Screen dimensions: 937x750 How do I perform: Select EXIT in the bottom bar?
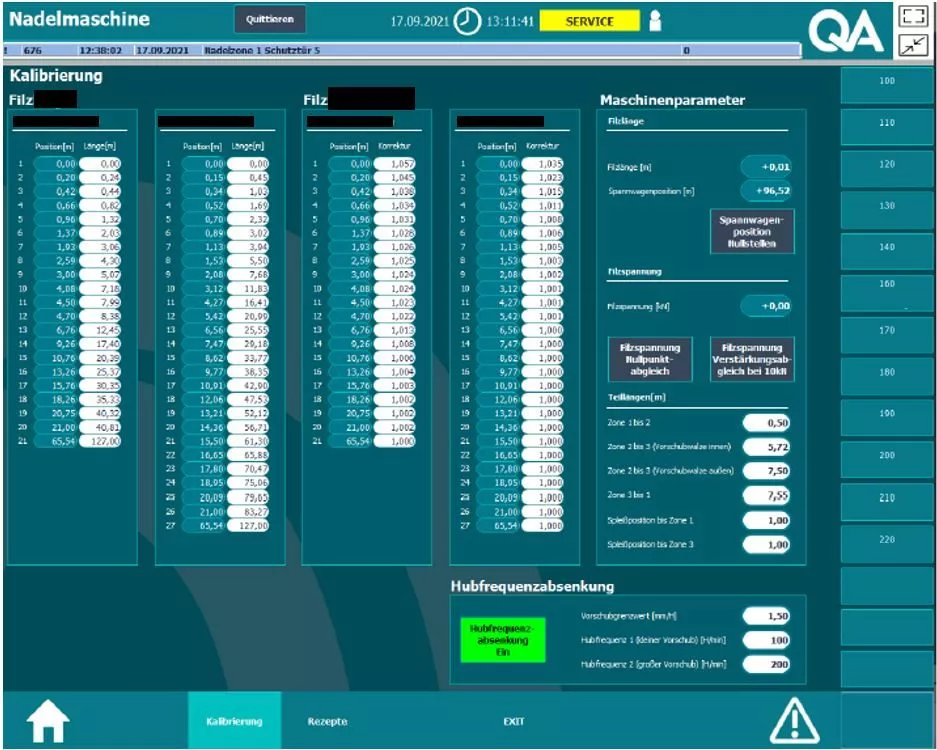pyautogui.click(x=513, y=721)
